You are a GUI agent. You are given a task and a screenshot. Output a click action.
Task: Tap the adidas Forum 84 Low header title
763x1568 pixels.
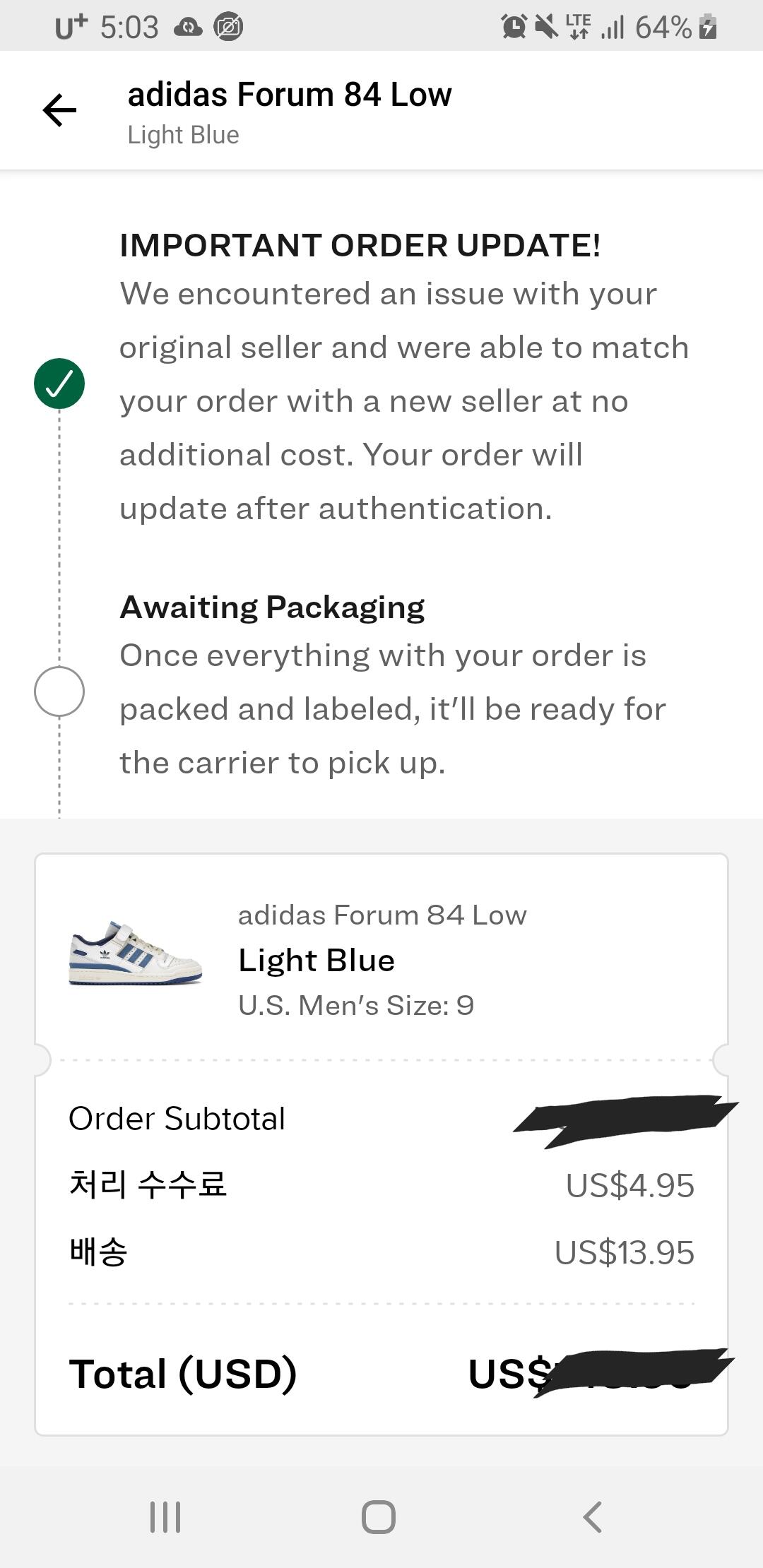pyautogui.click(x=290, y=95)
